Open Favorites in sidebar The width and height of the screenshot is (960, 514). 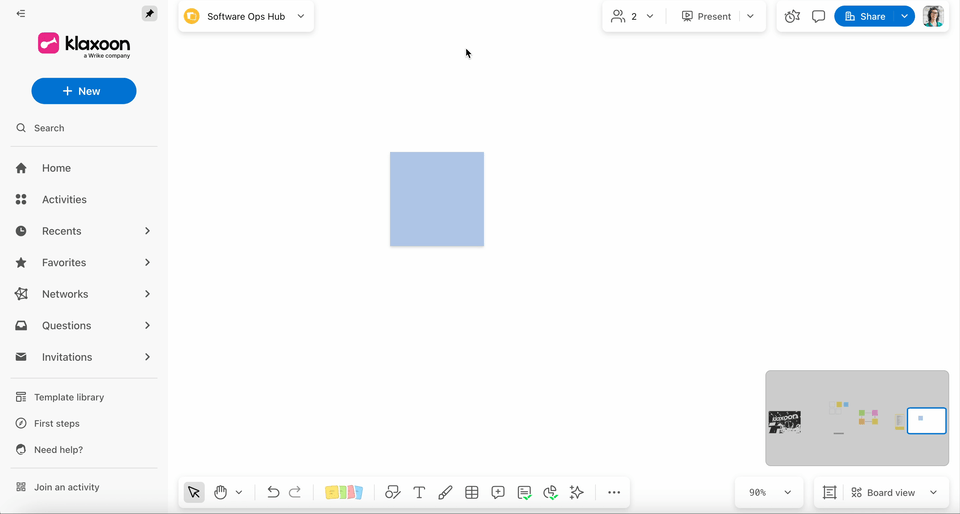(64, 263)
